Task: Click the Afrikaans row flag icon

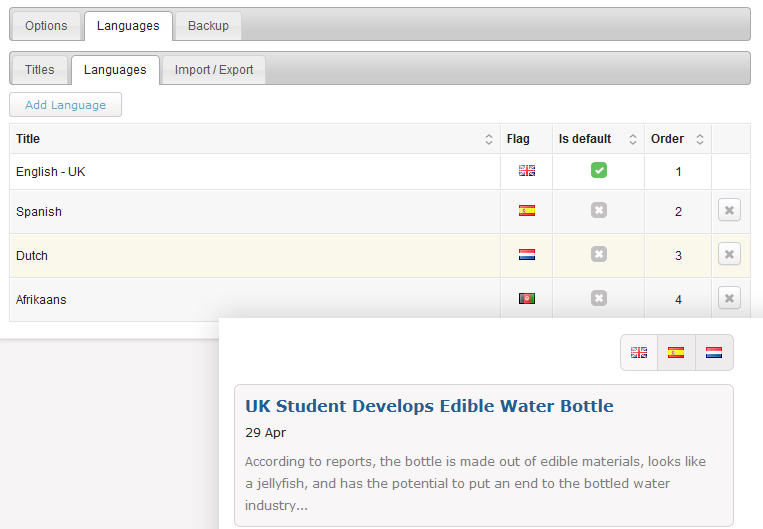Action: coord(527,298)
